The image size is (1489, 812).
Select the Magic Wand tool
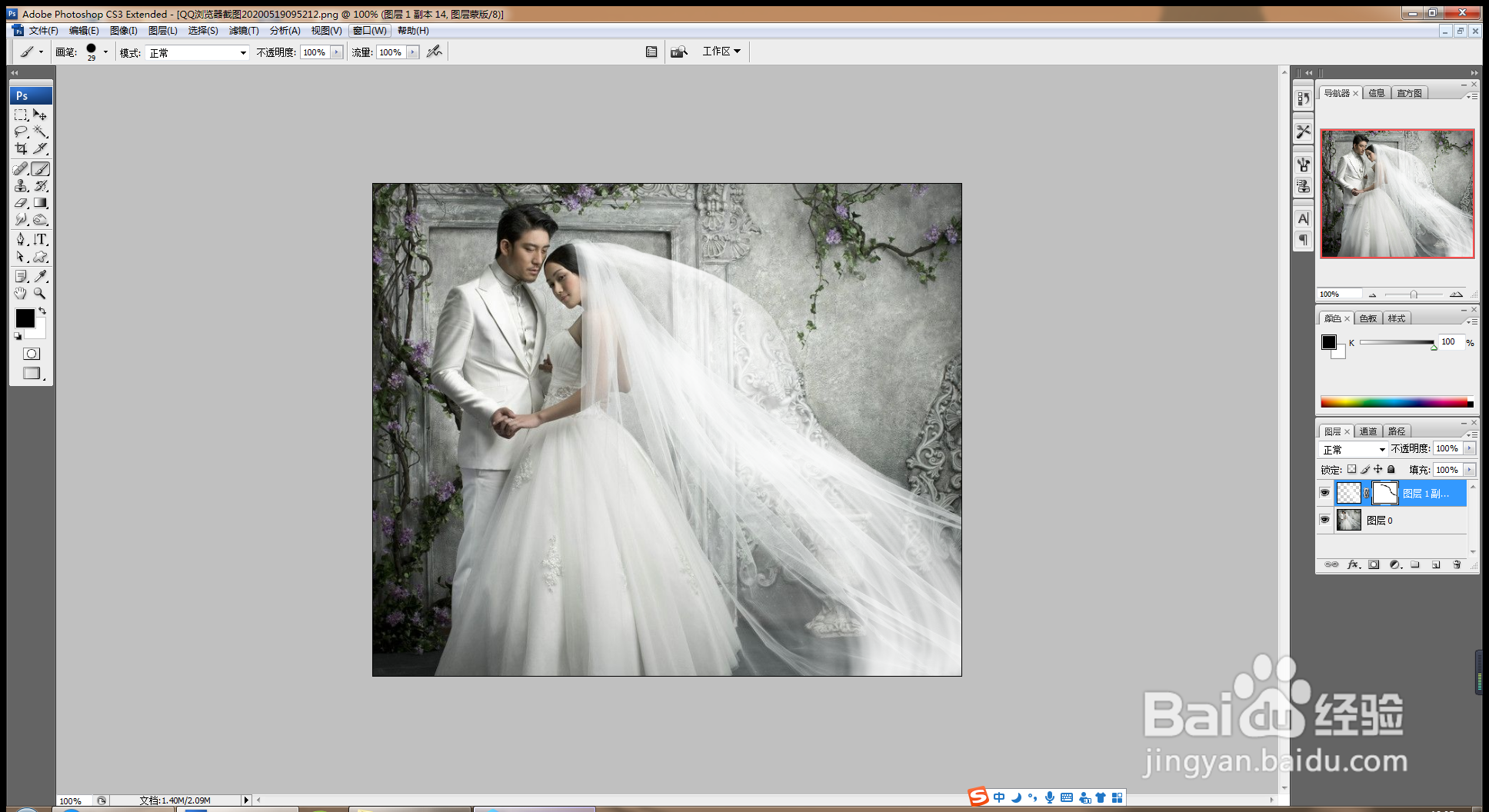coord(41,131)
